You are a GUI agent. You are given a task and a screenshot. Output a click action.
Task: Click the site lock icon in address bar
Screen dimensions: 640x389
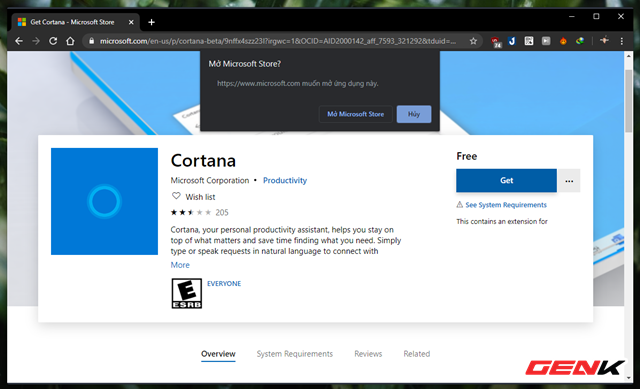tap(91, 41)
